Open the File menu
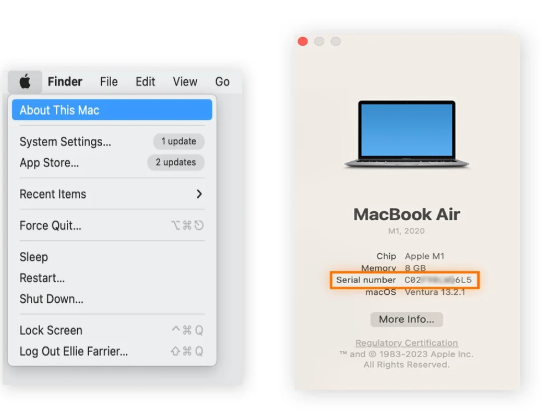 (x=109, y=82)
